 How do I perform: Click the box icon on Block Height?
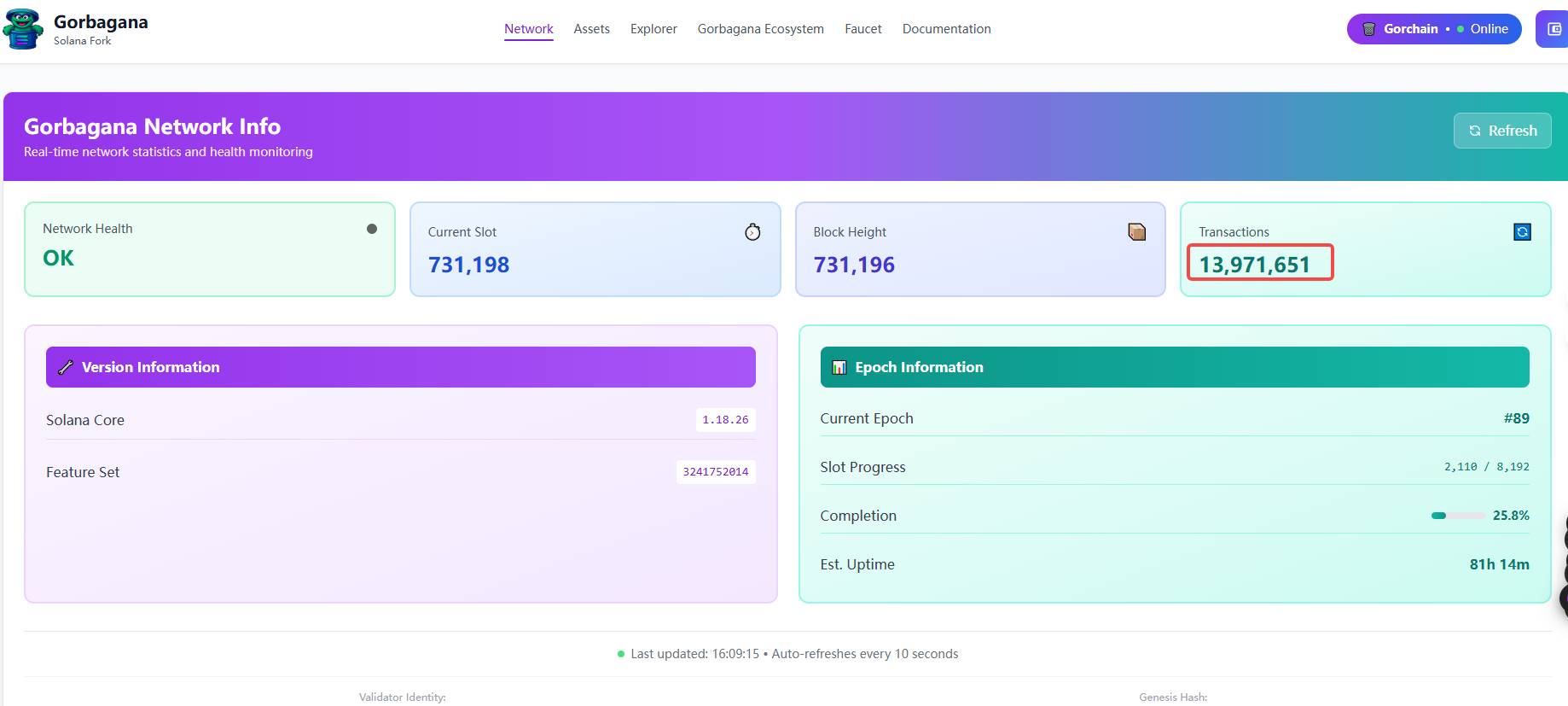pyautogui.click(x=1136, y=232)
